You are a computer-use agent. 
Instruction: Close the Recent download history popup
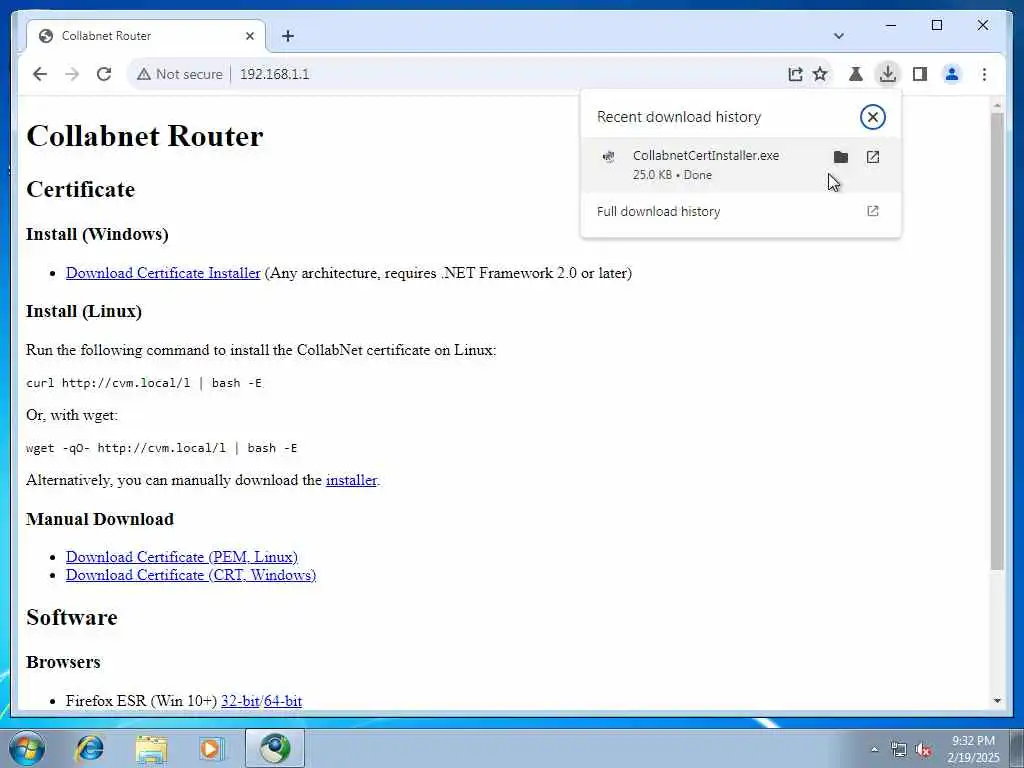872,117
